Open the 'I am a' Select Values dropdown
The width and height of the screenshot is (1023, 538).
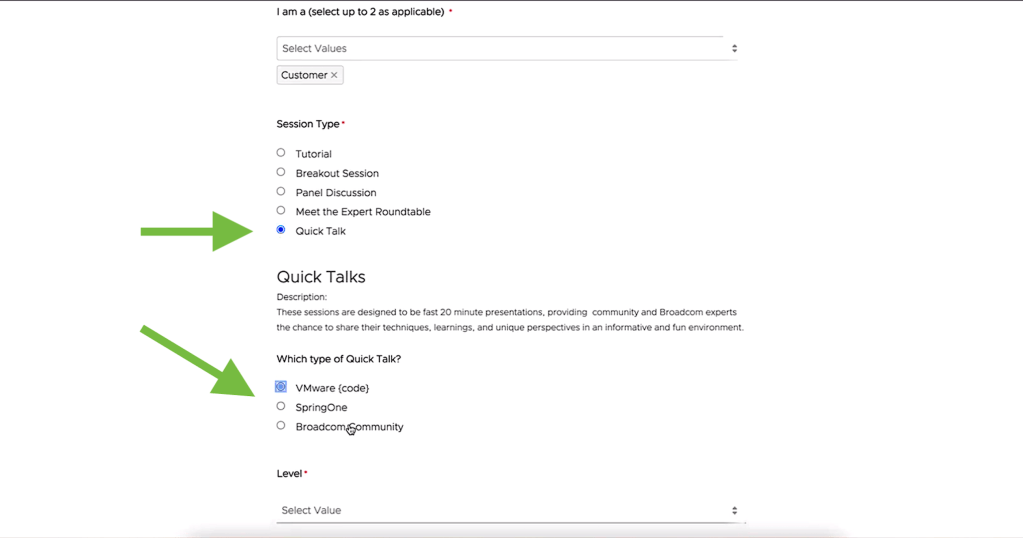tap(507, 48)
